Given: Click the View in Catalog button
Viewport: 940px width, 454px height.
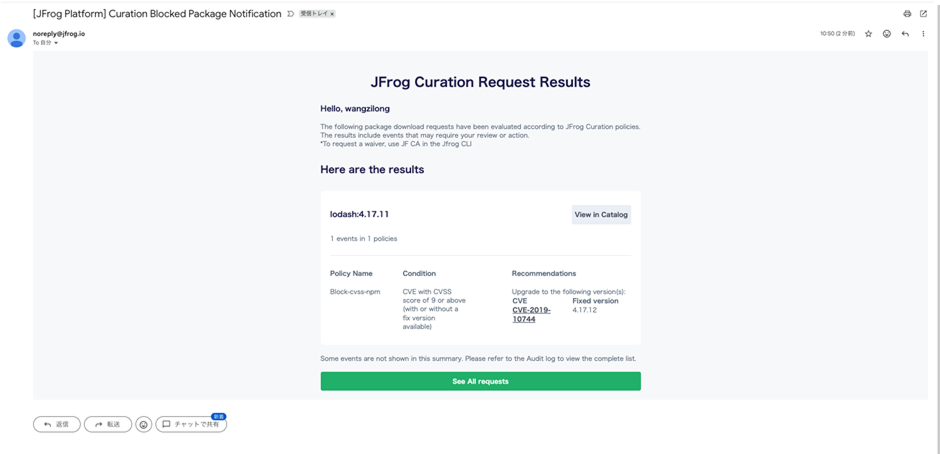Looking at the screenshot, I should 601,214.
